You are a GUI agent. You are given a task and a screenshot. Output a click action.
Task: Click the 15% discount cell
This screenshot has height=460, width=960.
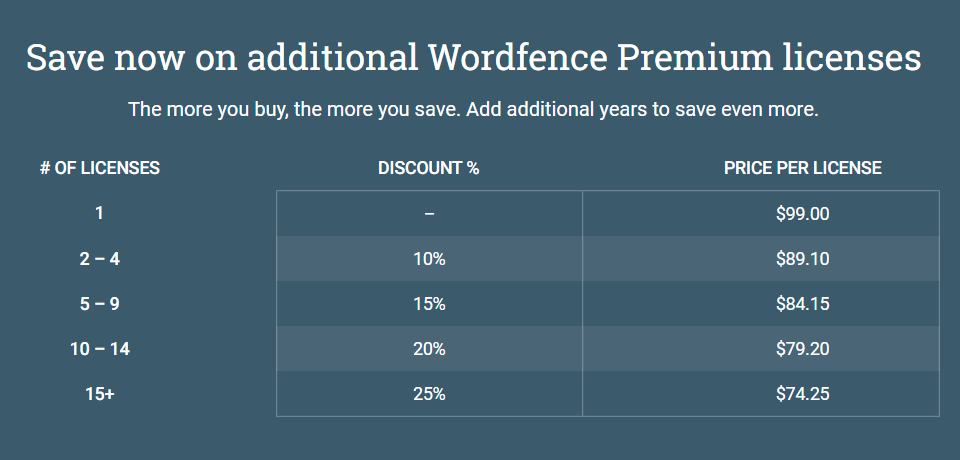(x=429, y=304)
